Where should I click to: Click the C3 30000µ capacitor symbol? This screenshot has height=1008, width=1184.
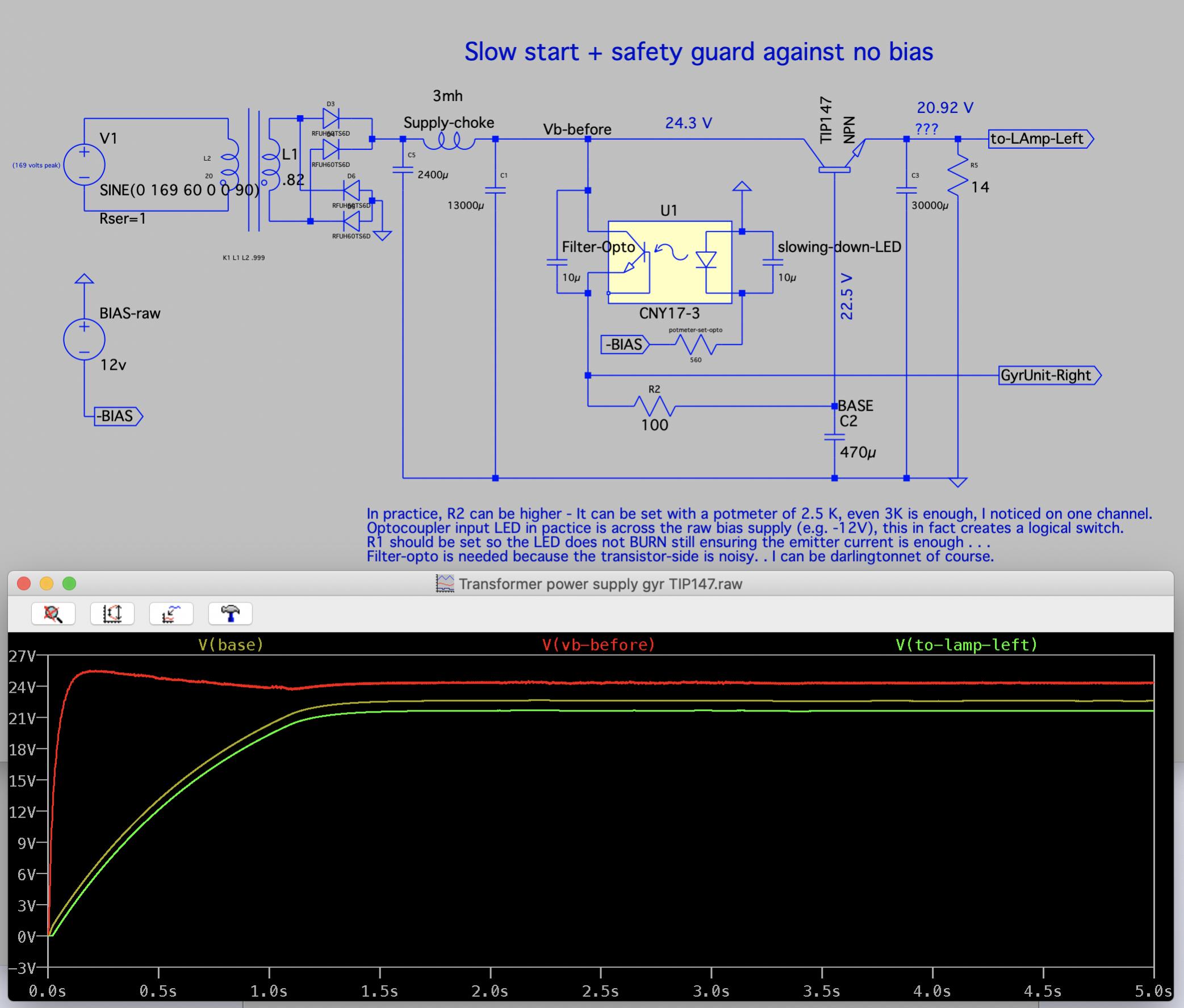[x=906, y=190]
